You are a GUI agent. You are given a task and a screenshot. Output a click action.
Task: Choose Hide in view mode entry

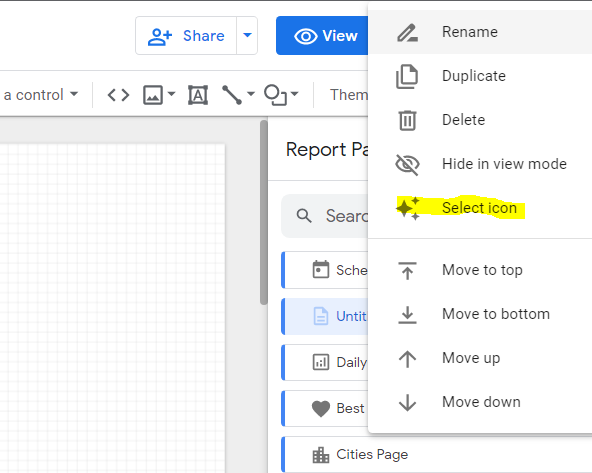coord(480,164)
